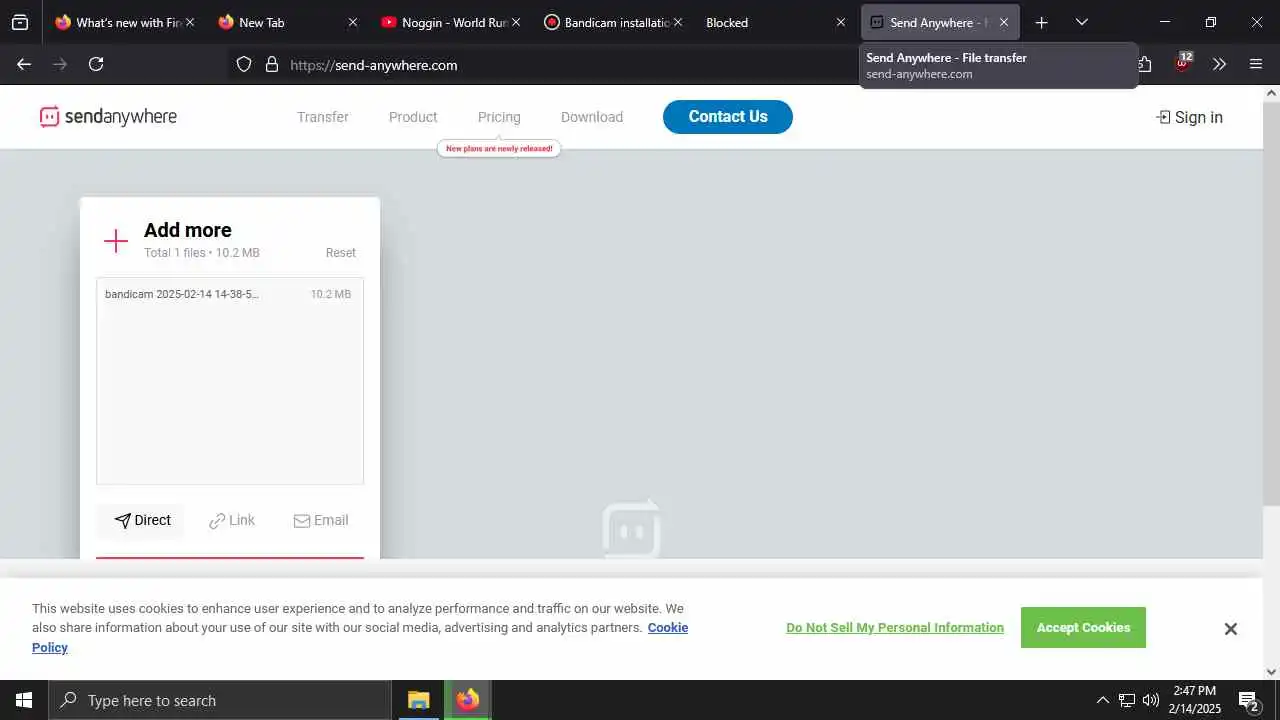Select the Email transfer option
Viewport: 1280px width, 720px height.
coord(321,520)
